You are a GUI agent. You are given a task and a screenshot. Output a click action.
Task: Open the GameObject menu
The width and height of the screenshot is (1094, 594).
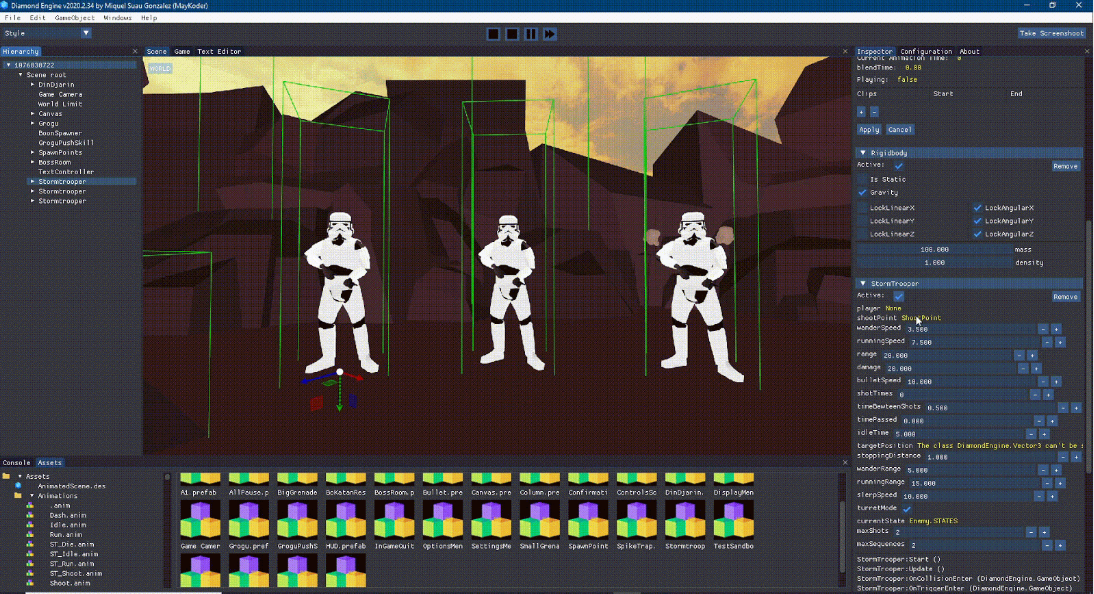74,18
